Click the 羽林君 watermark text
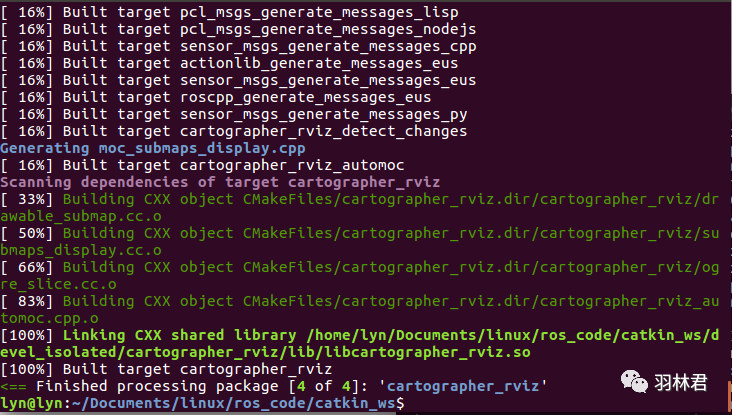The width and height of the screenshot is (732, 415). click(681, 382)
